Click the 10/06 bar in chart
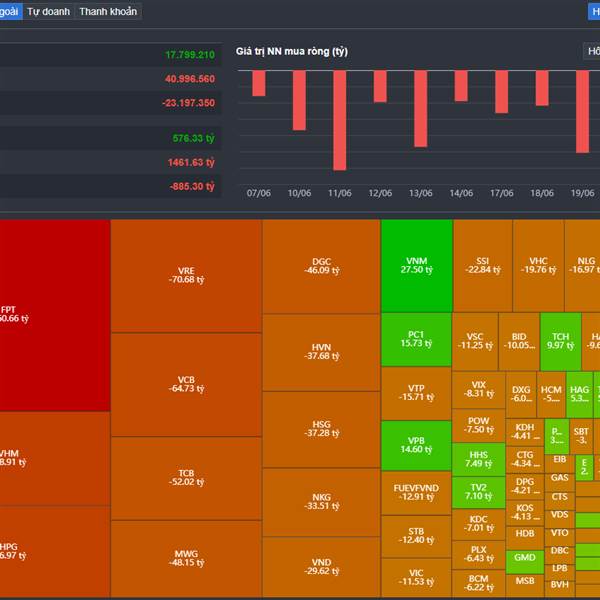 pyautogui.click(x=299, y=100)
